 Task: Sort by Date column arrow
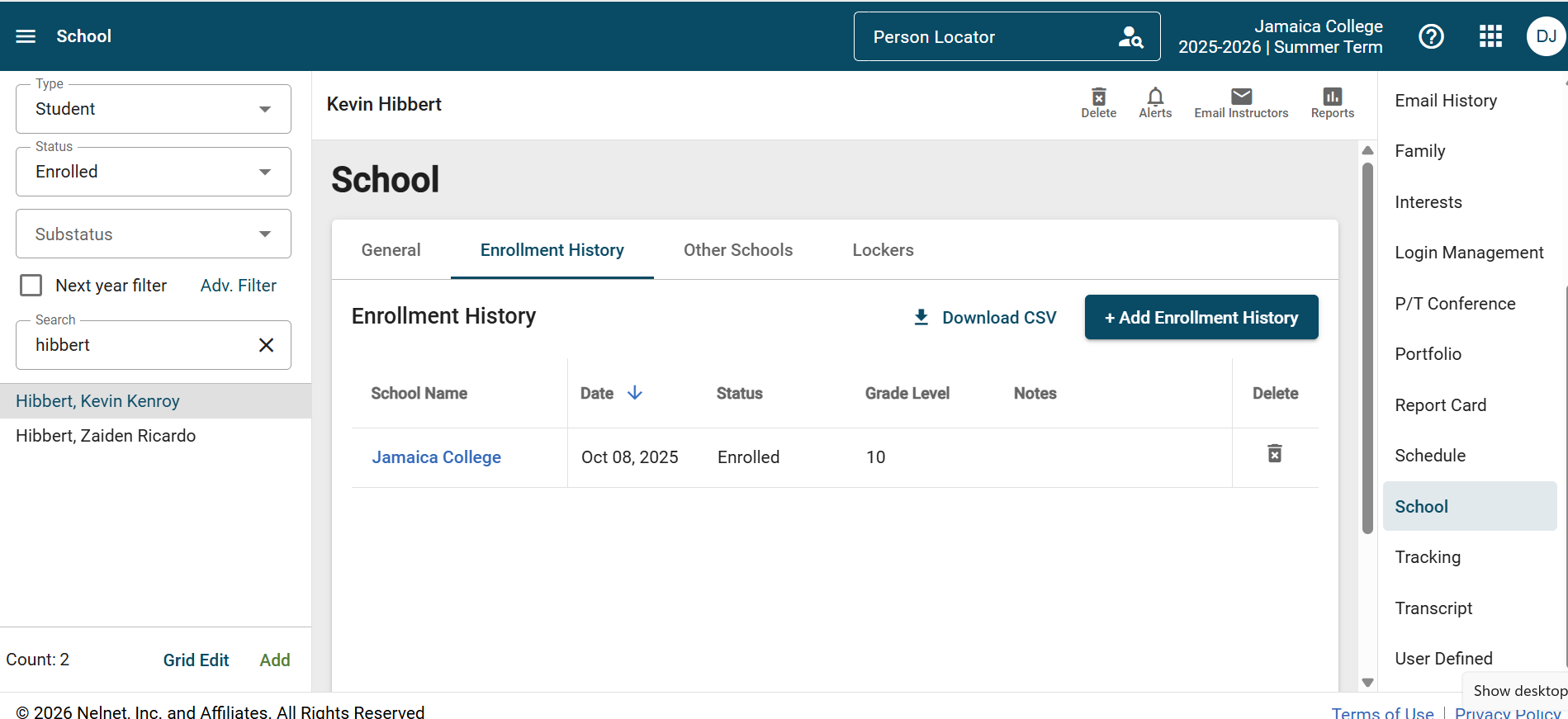click(x=635, y=393)
